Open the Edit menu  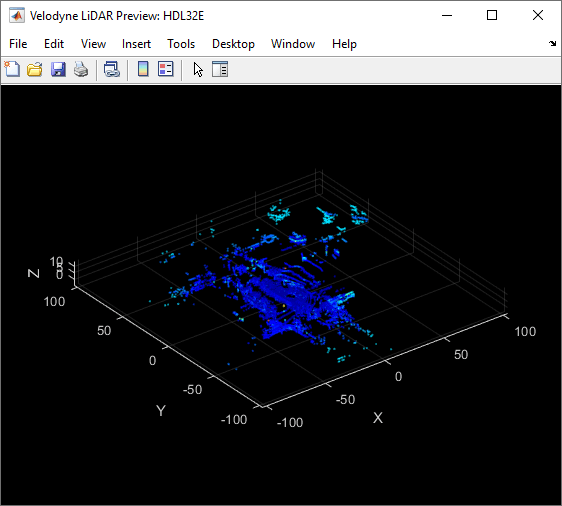pyautogui.click(x=54, y=44)
